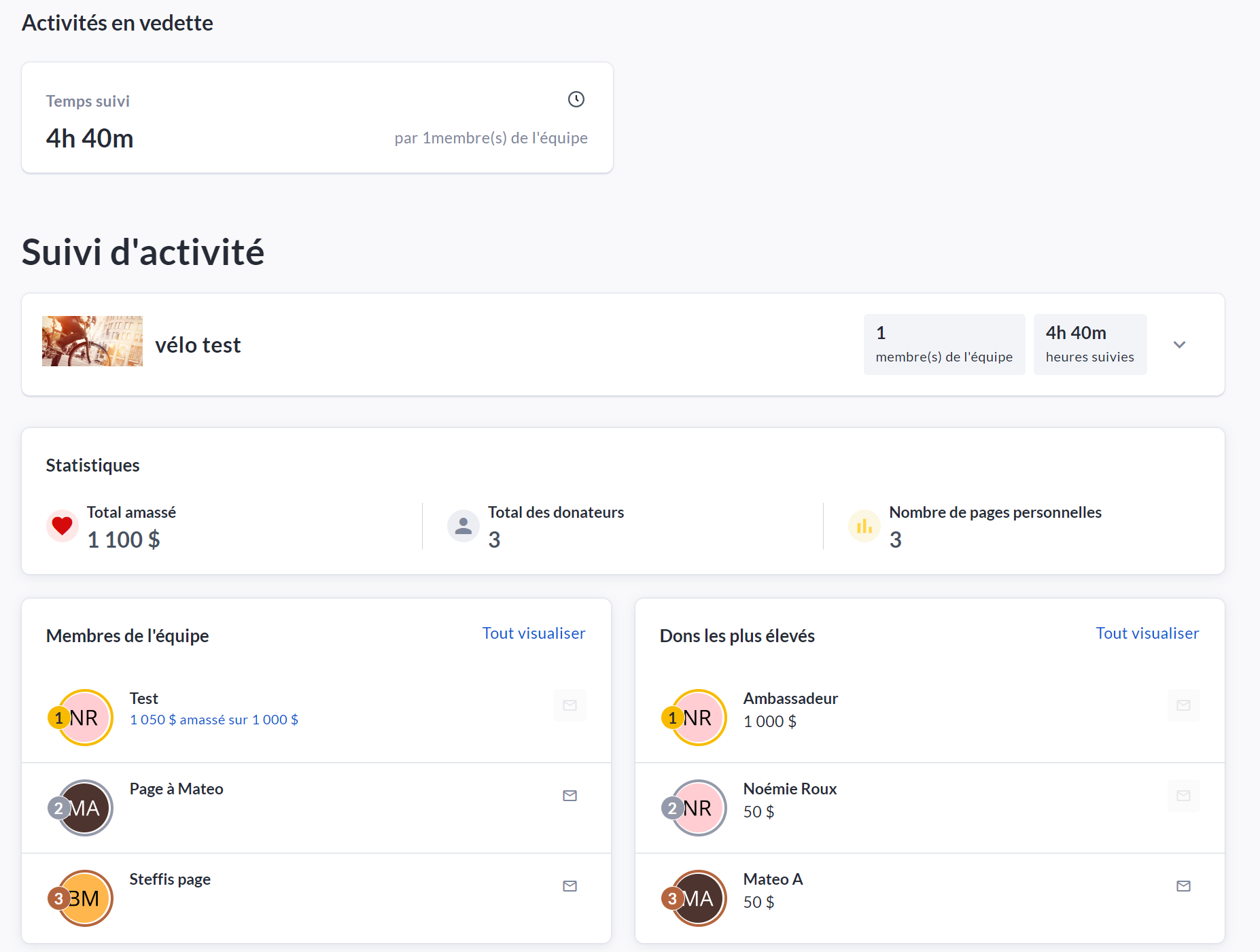Screen dimensions: 1260x952
Task: Open the vélo test cycling thumbnail
Action: [92, 341]
